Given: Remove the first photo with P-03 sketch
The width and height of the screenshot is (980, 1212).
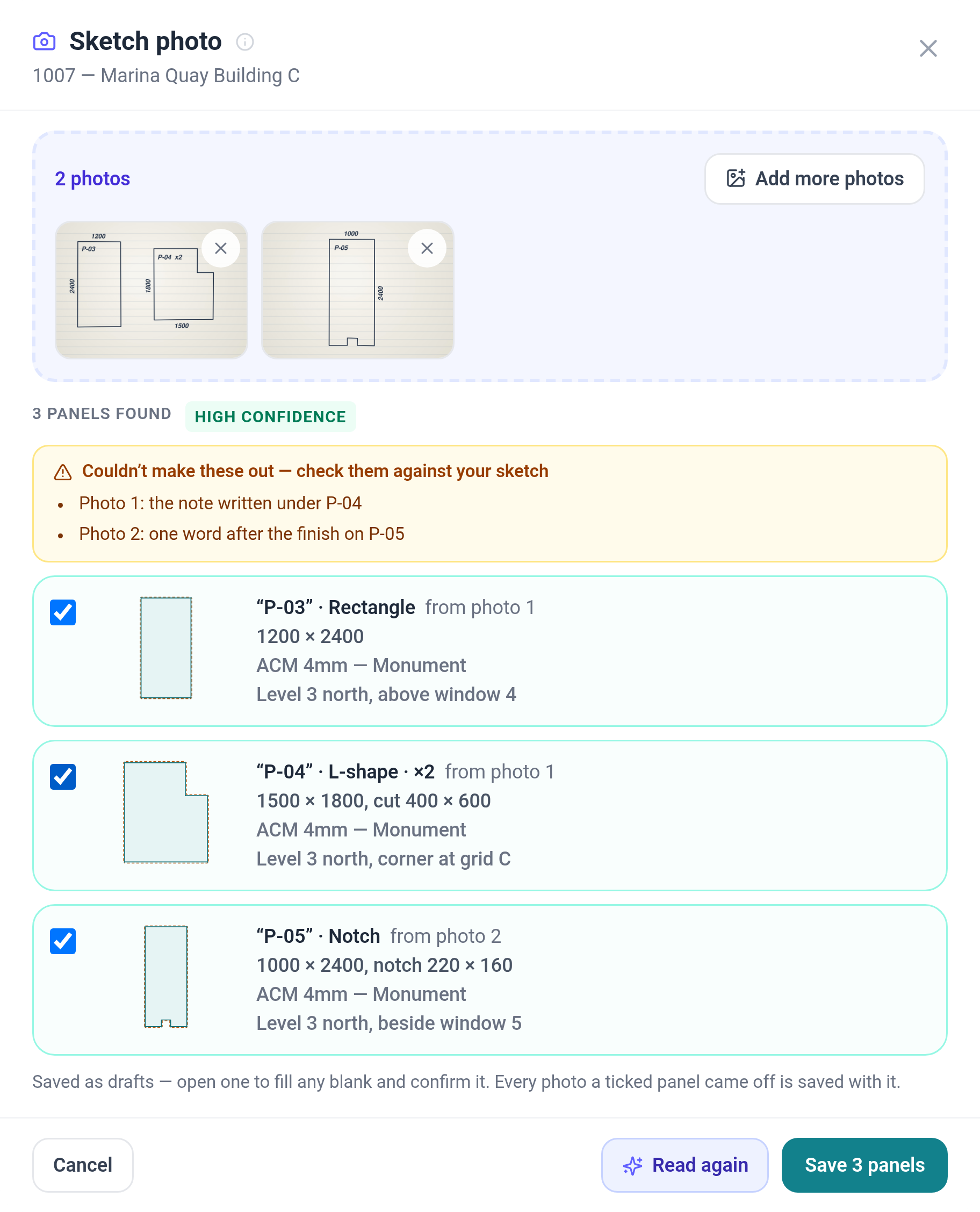Looking at the screenshot, I should tap(221, 248).
